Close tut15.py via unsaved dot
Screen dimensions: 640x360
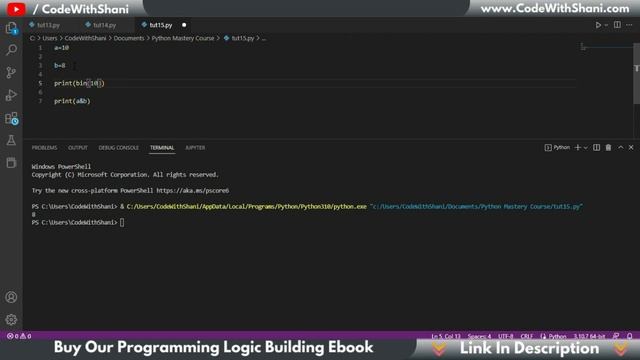[184, 25]
